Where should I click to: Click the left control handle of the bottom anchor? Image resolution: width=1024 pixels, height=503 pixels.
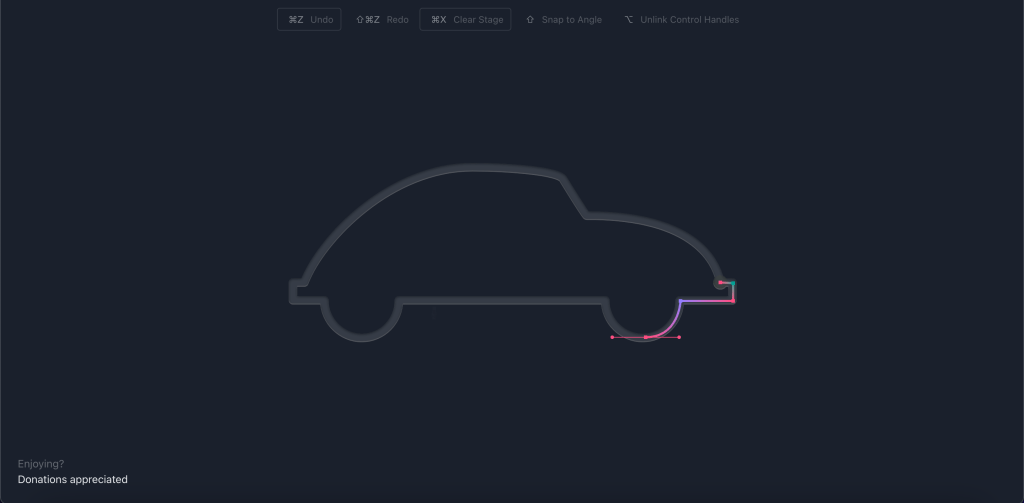(612, 337)
